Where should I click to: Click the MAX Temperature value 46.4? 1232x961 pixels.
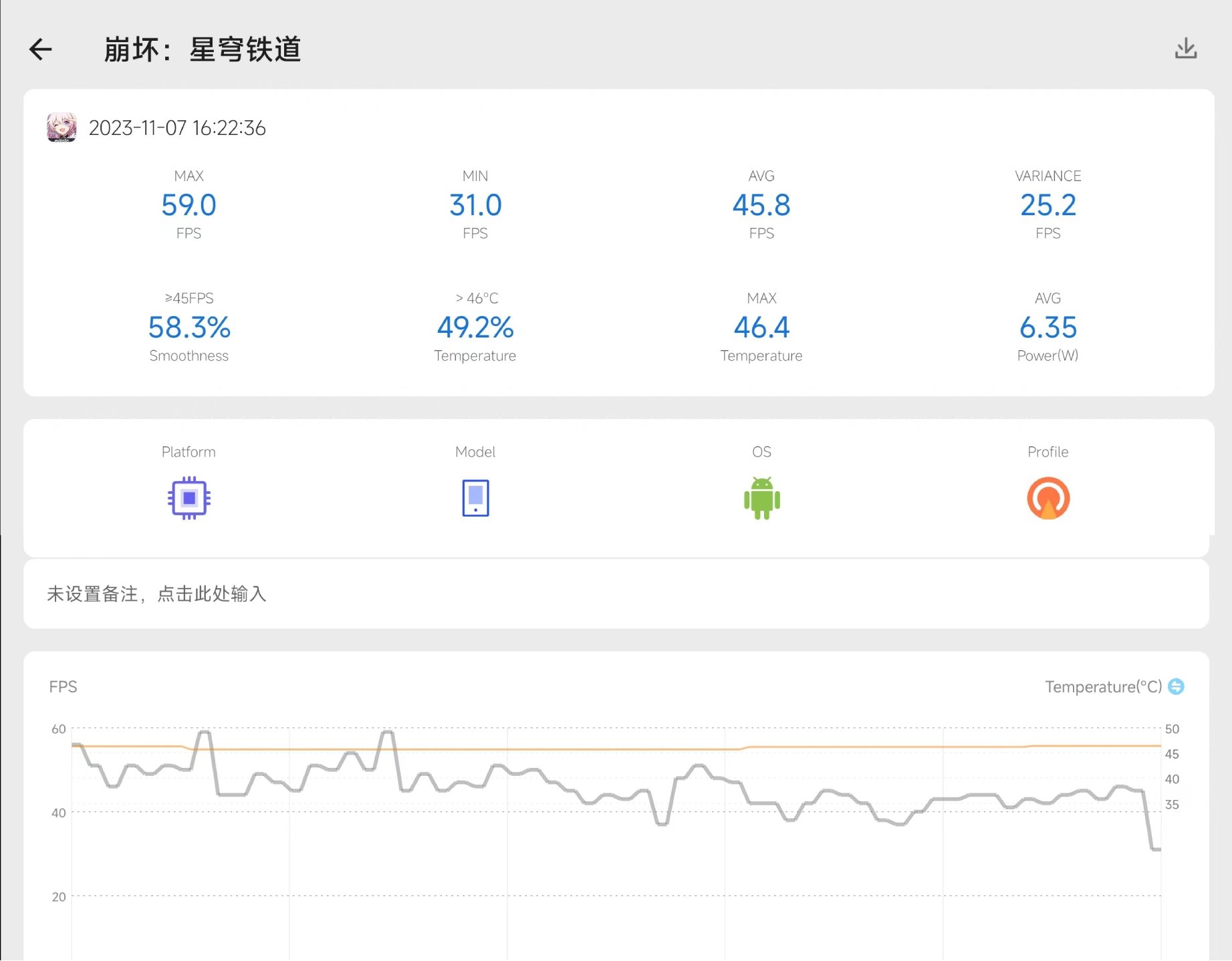pos(761,327)
